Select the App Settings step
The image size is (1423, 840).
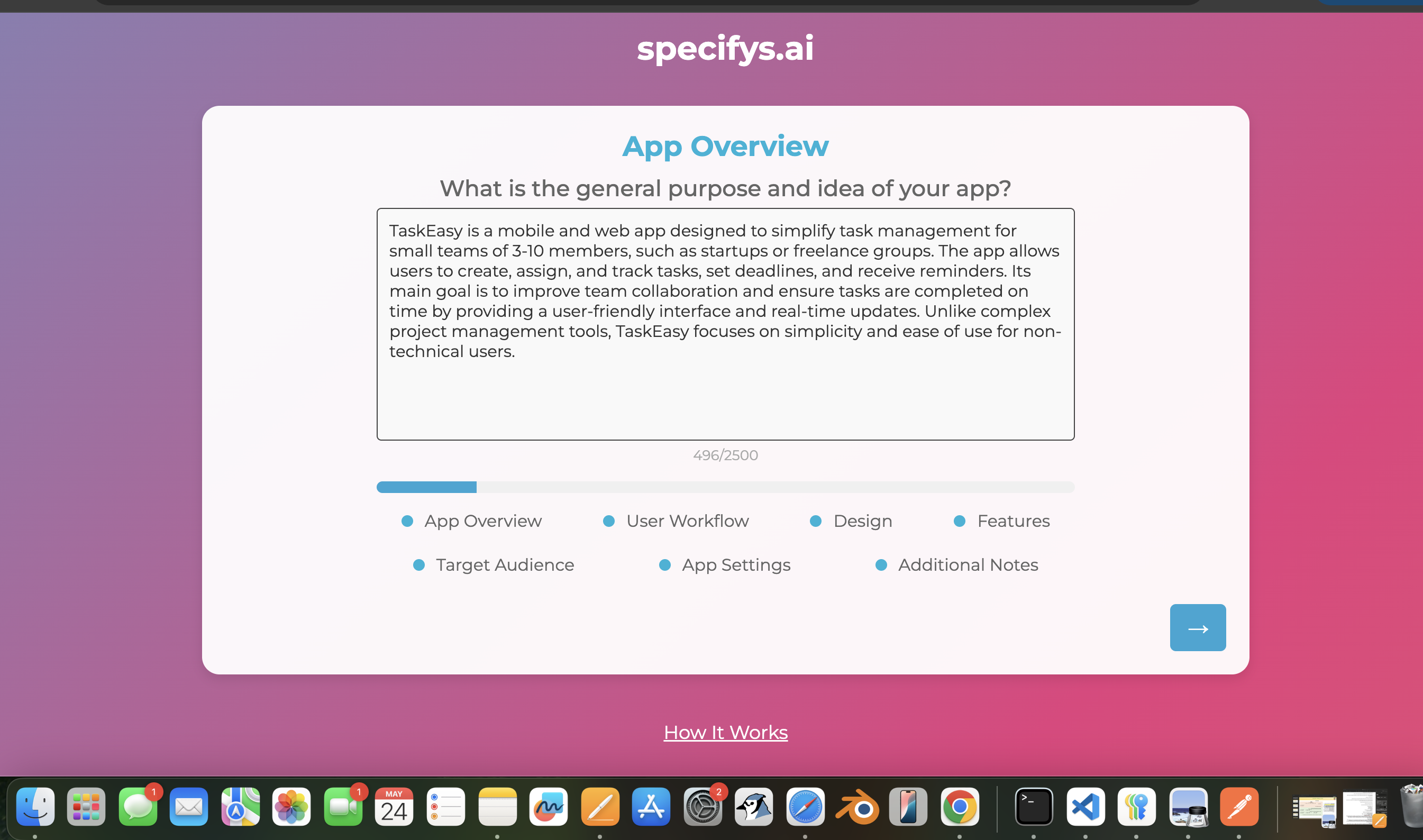(735, 564)
